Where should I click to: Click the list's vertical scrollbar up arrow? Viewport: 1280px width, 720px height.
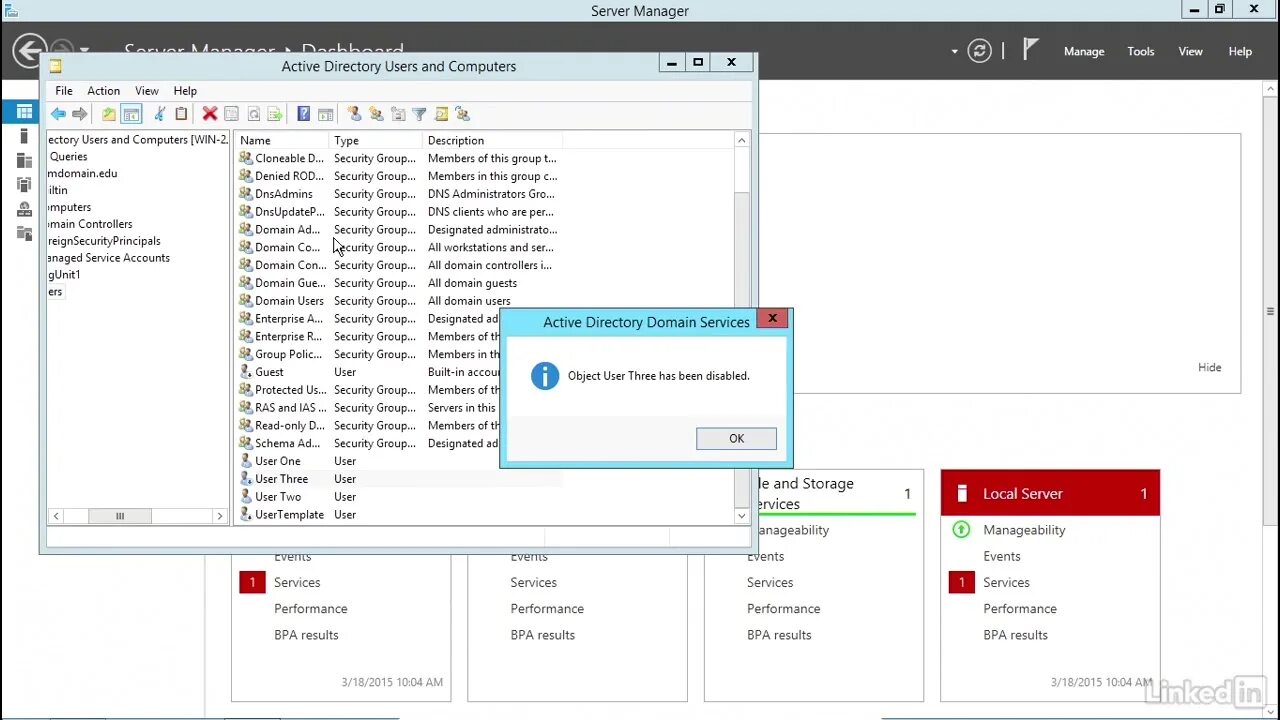741,141
